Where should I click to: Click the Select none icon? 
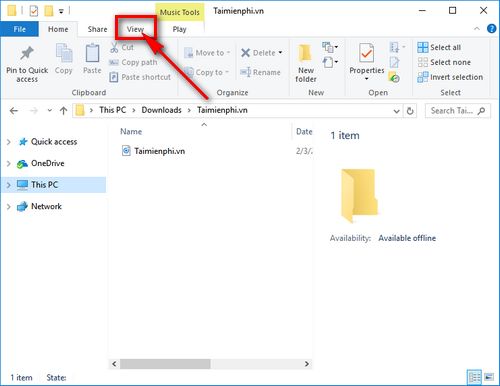[423, 62]
